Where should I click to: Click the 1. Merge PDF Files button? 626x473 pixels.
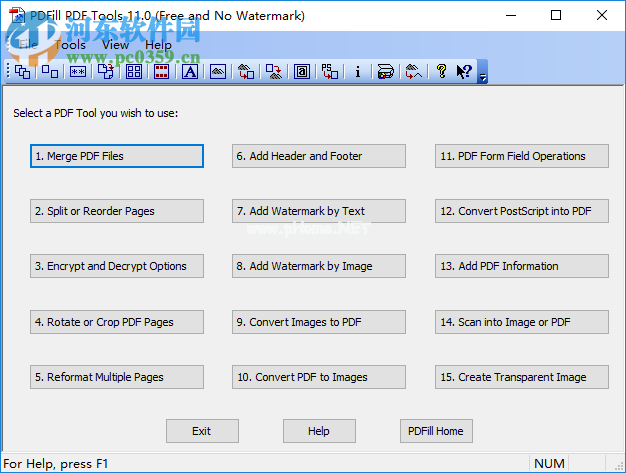117,156
